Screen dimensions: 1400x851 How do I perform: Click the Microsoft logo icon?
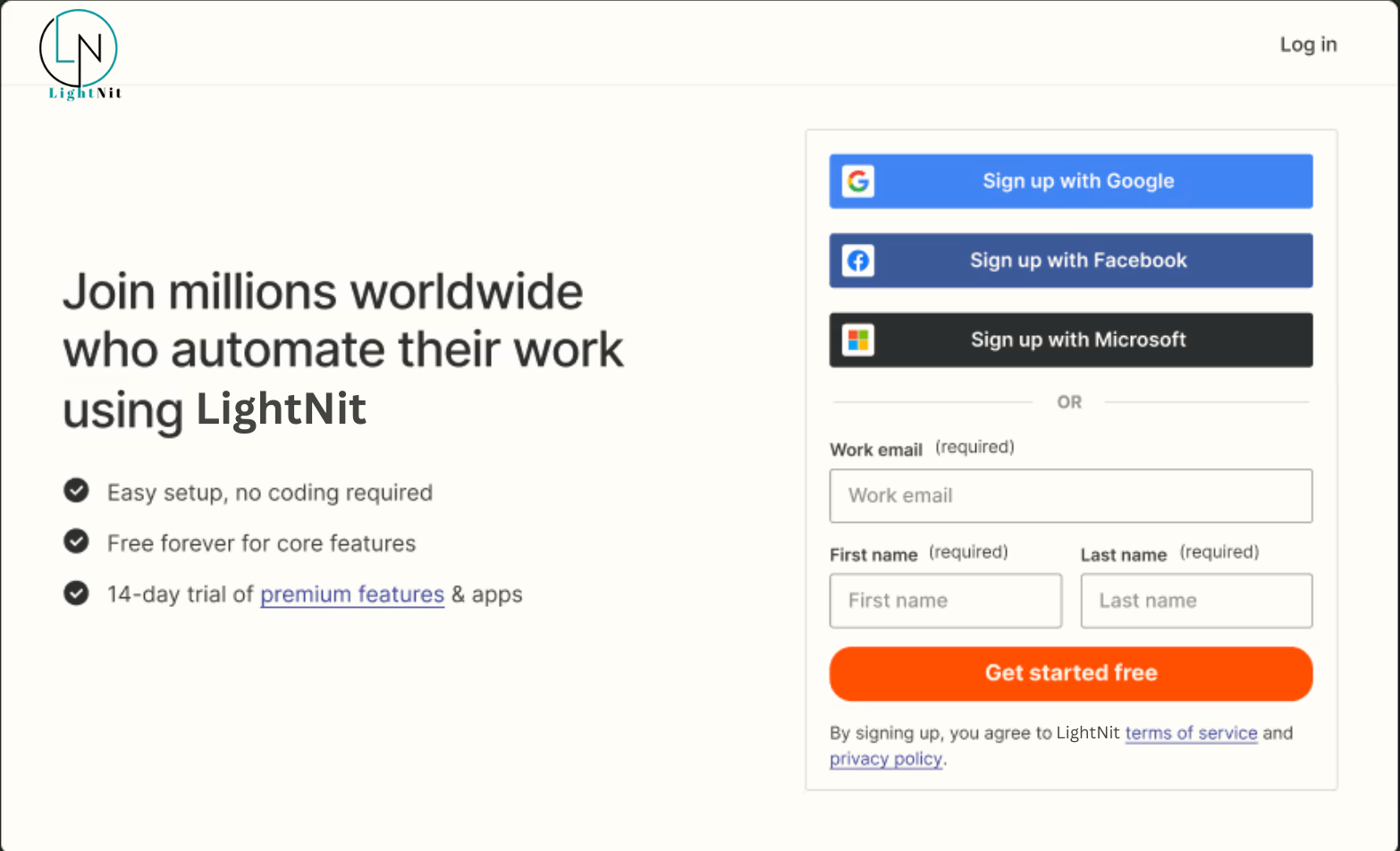pos(858,341)
